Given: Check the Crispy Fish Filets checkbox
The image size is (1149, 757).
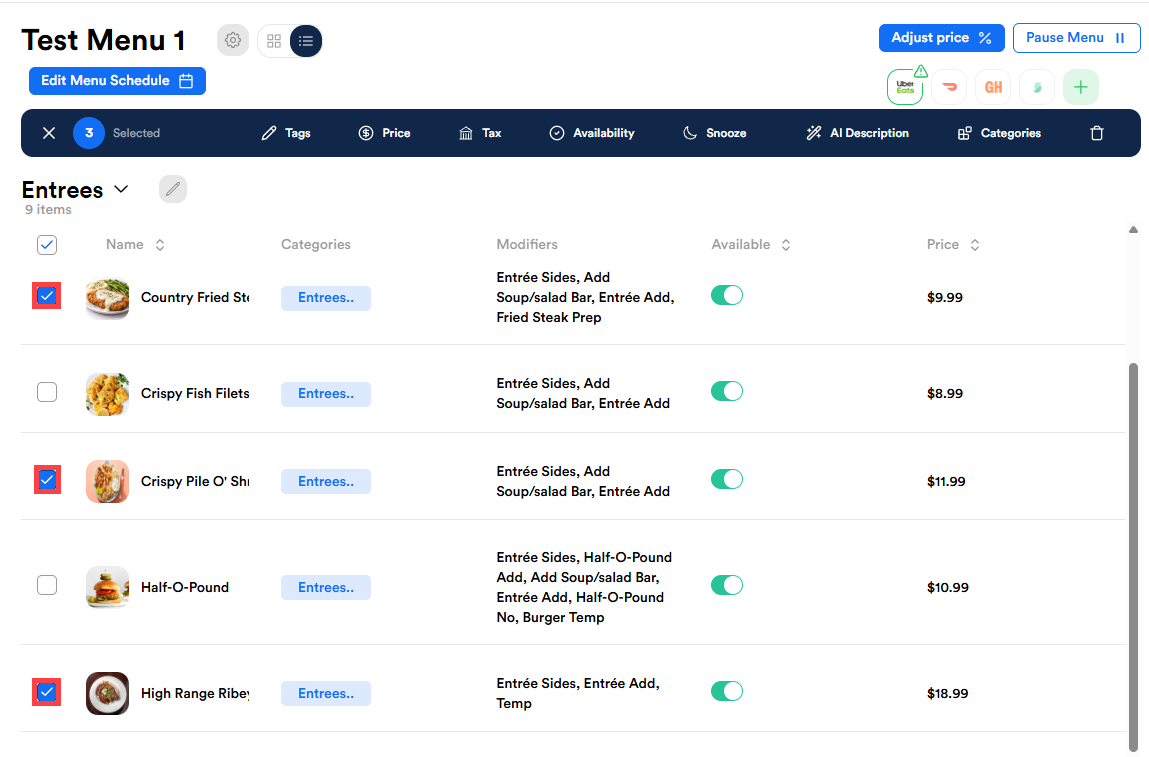Looking at the screenshot, I should click(47, 392).
